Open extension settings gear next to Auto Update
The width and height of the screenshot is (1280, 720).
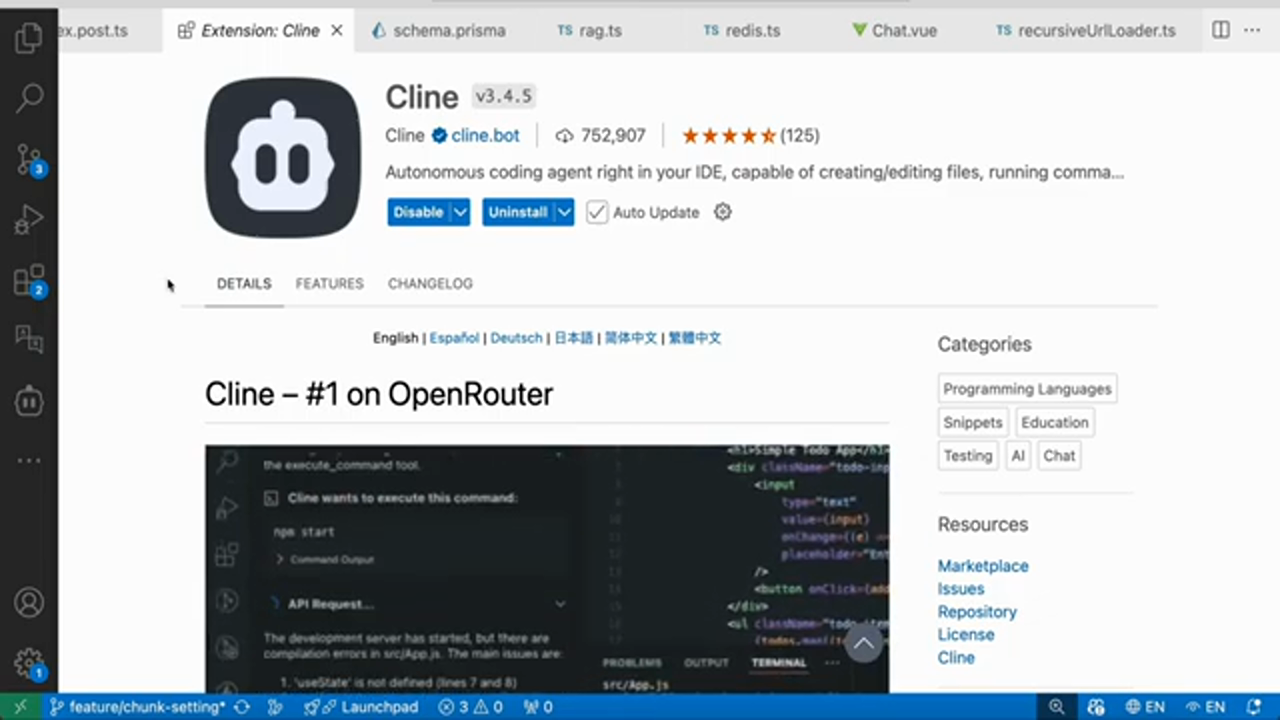[x=723, y=212]
